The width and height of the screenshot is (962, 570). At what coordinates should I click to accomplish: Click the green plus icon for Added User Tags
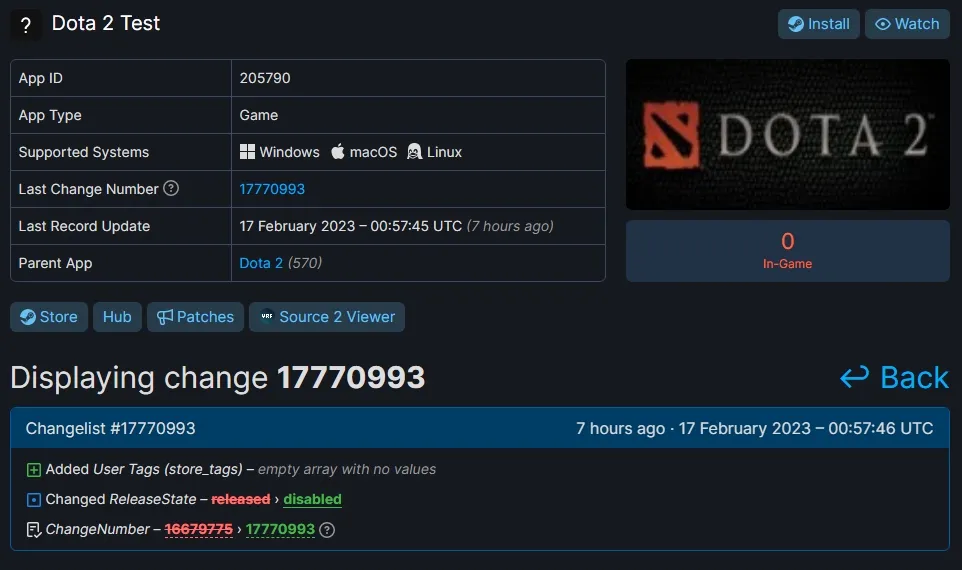click(34, 470)
